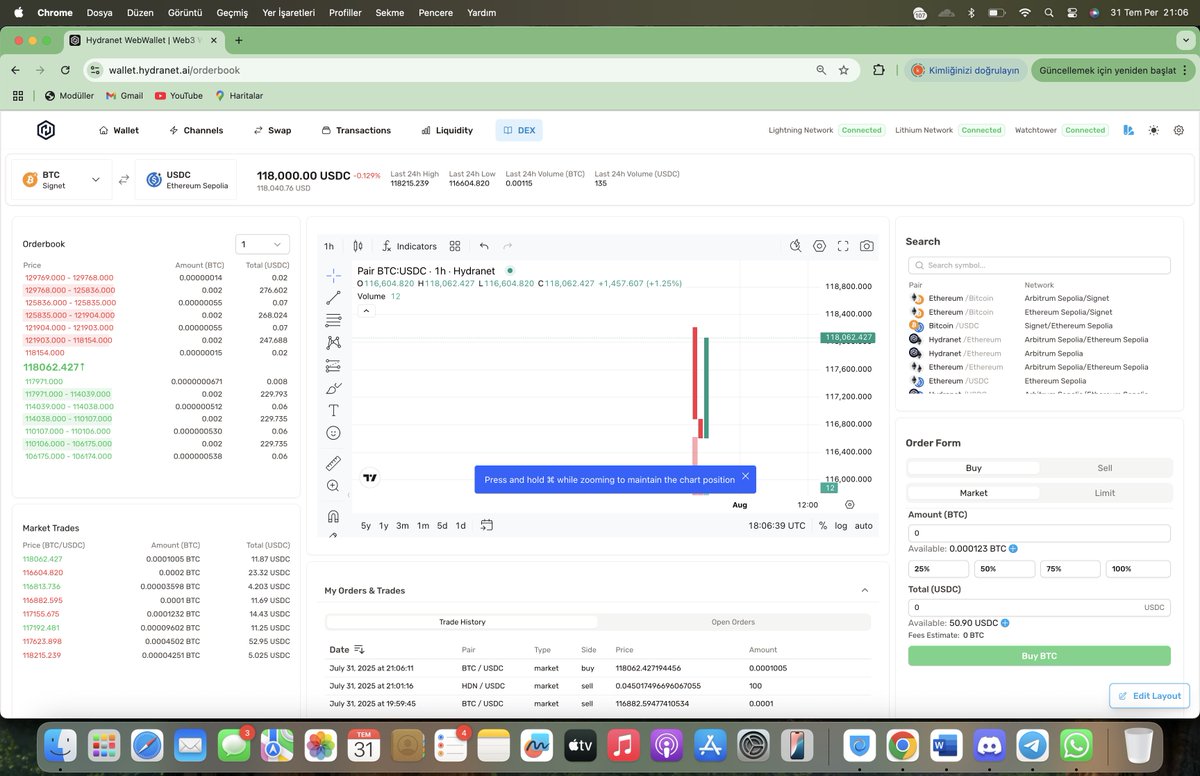Click the Hydranet logo

46,130
